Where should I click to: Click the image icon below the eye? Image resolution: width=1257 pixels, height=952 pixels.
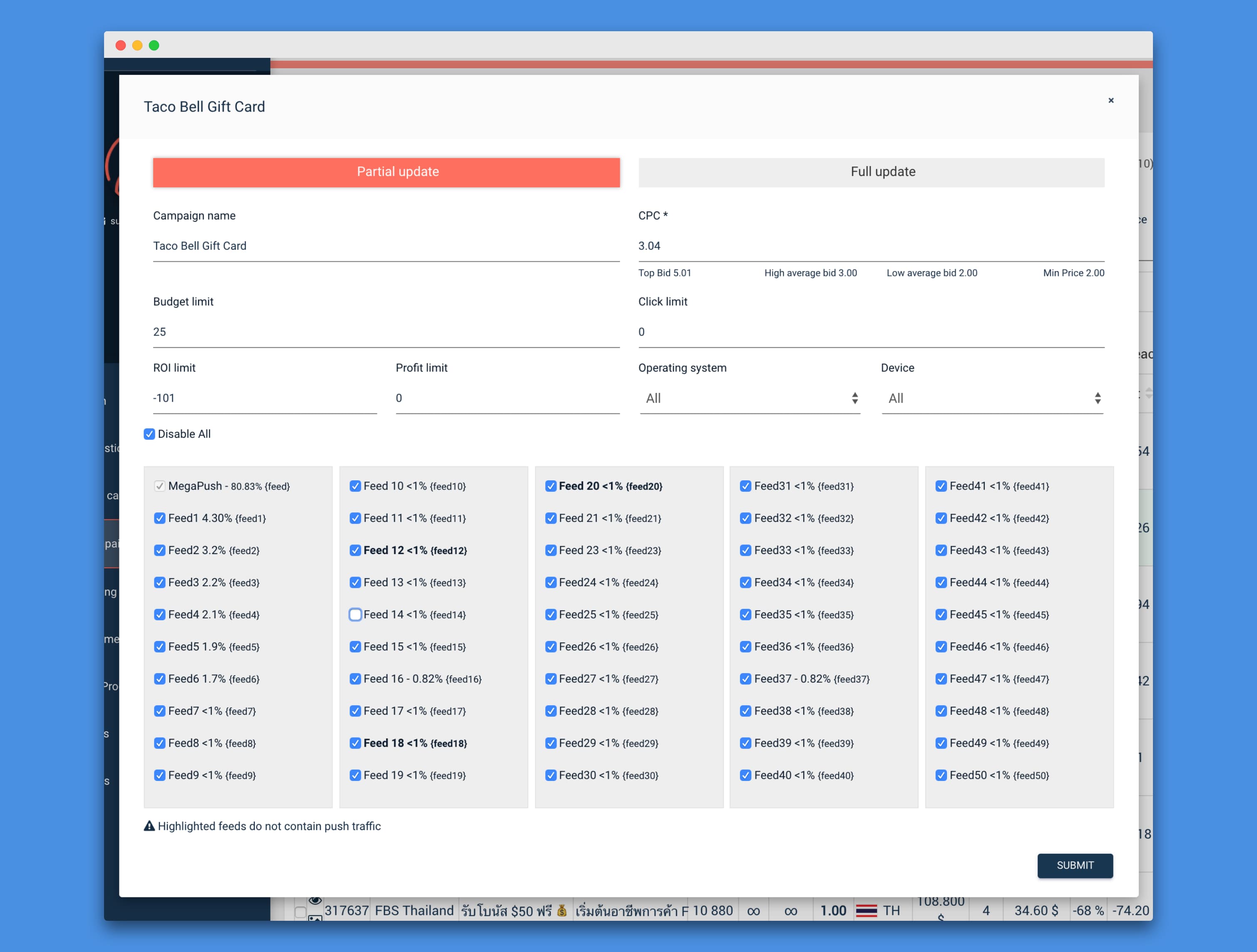coord(315,917)
